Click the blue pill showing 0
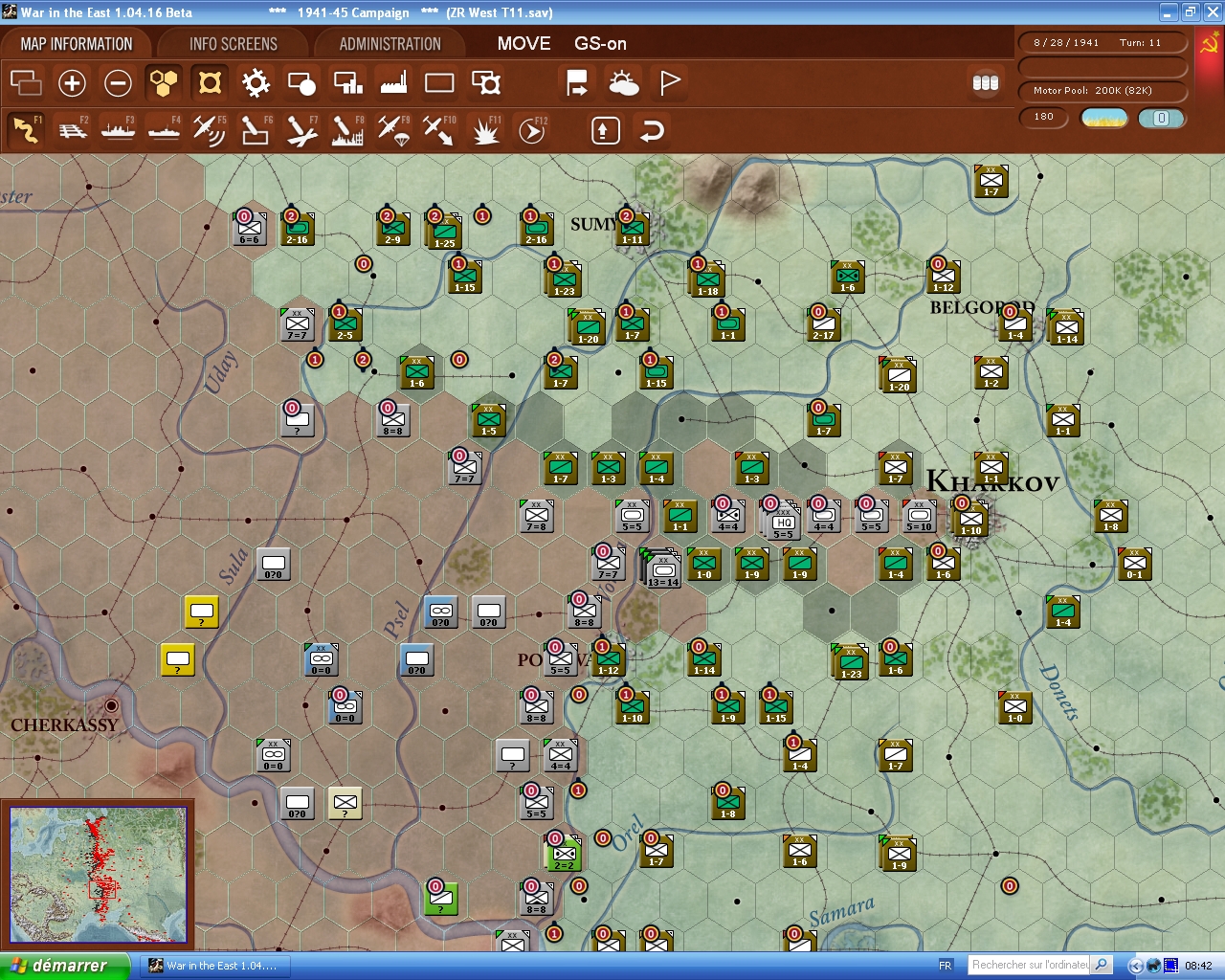The image size is (1225, 980). click(x=1162, y=119)
